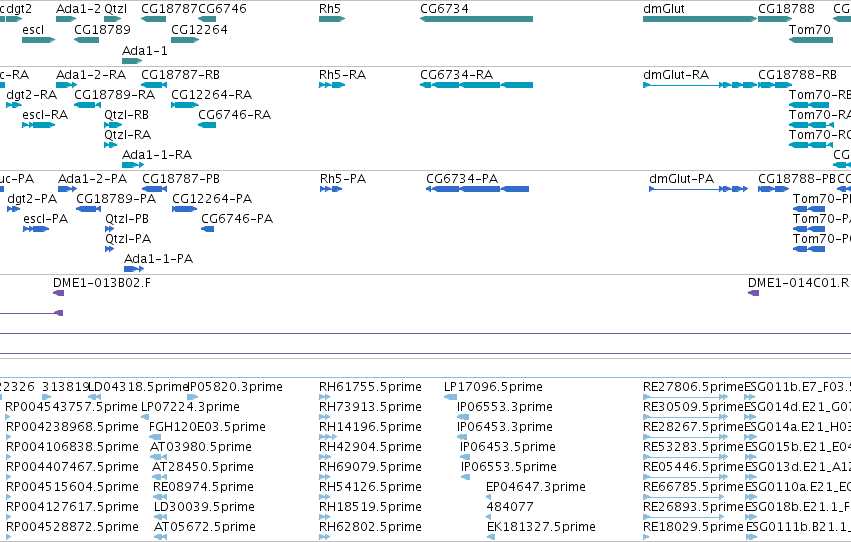This screenshot has height=542, width=851.
Task: Click the escl-PA protein label
Action: [46, 219]
